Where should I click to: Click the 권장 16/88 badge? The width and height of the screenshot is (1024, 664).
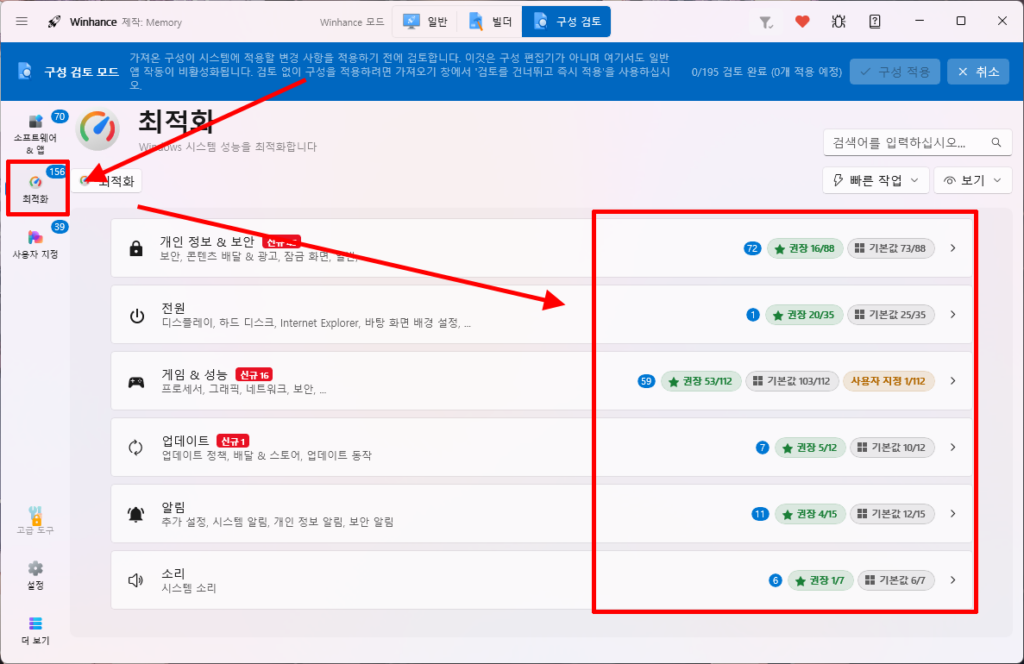pos(805,248)
